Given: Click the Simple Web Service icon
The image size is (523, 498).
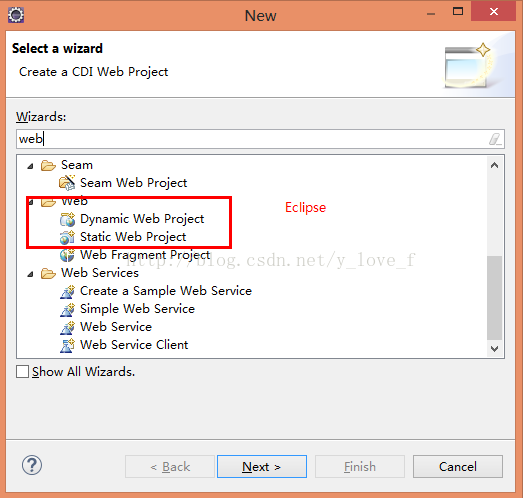Looking at the screenshot, I should [x=67, y=309].
